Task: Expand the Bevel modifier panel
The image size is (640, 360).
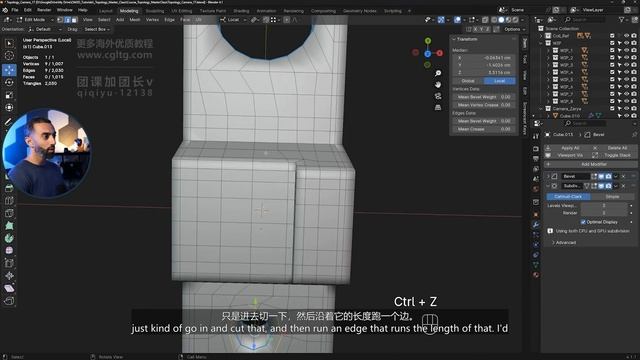Action: pos(548,176)
